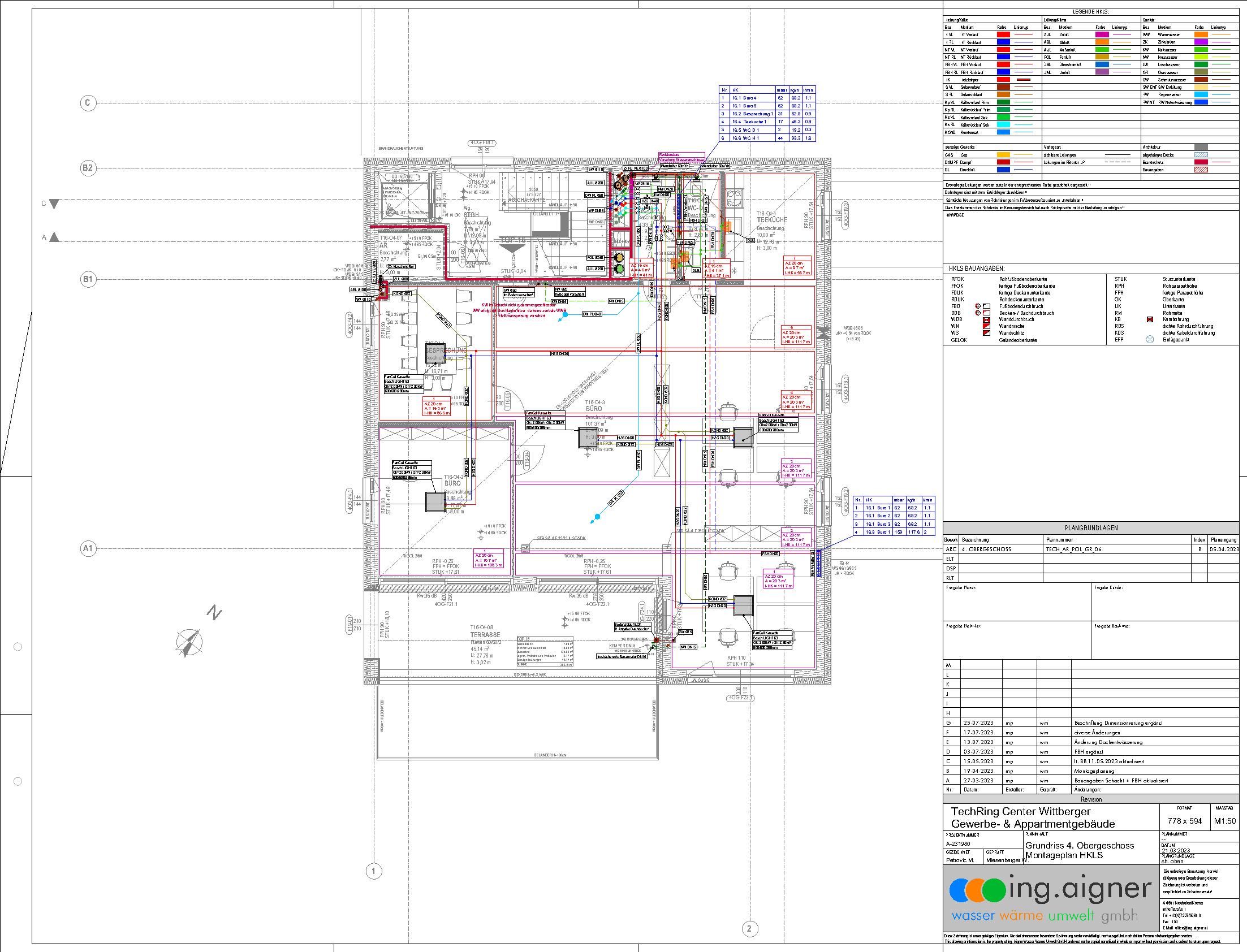This screenshot has height=952, width=1247.
Task: Click section marker triangle labeled A
Action: click(x=54, y=238)
